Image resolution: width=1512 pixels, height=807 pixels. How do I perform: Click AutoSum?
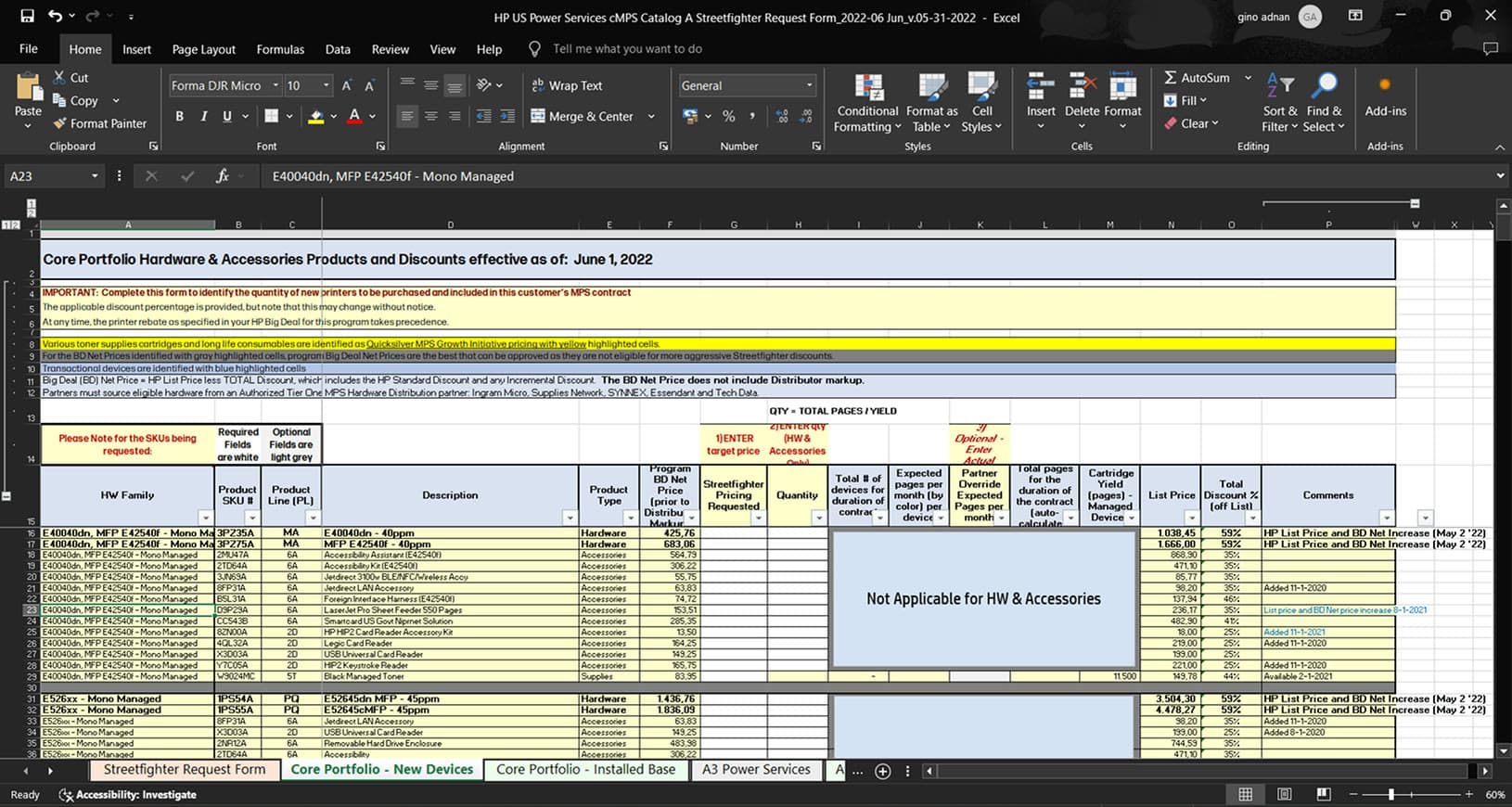1198,78
